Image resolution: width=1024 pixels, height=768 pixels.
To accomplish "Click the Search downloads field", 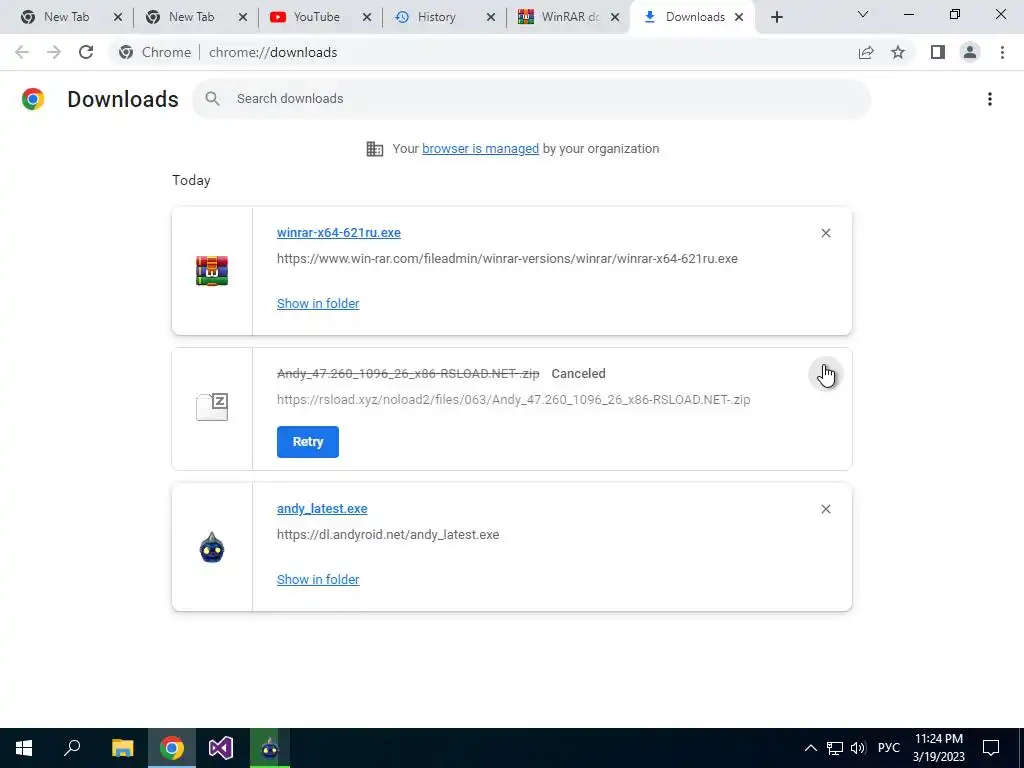I will coord(531,99).
